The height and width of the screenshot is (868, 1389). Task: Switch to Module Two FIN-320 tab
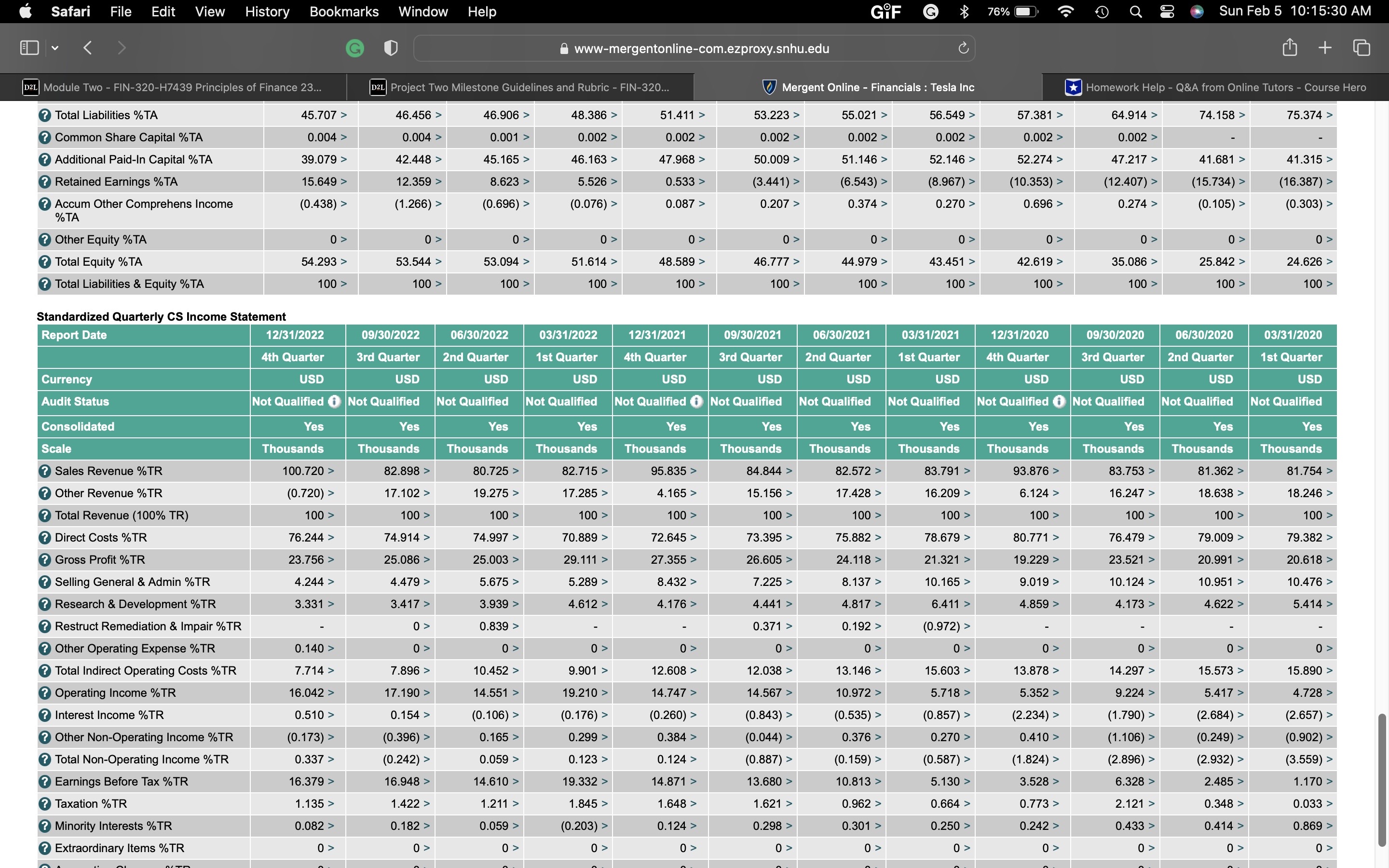173,87
